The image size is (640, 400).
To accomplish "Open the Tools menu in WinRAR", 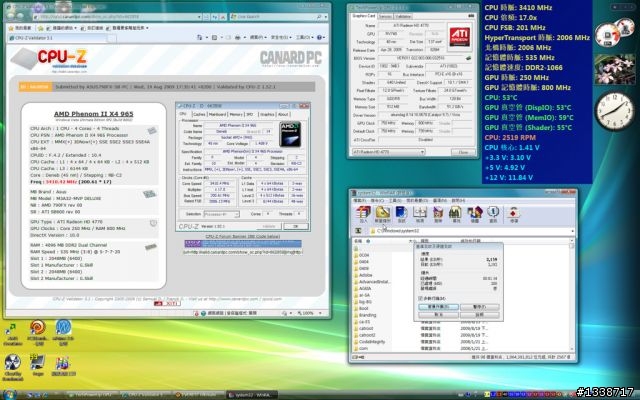I will 395,200.
